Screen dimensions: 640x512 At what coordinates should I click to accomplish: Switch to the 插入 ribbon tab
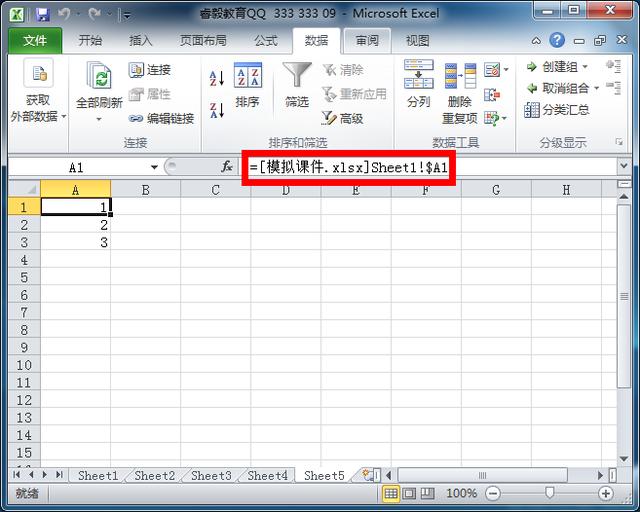pos(141,40)
